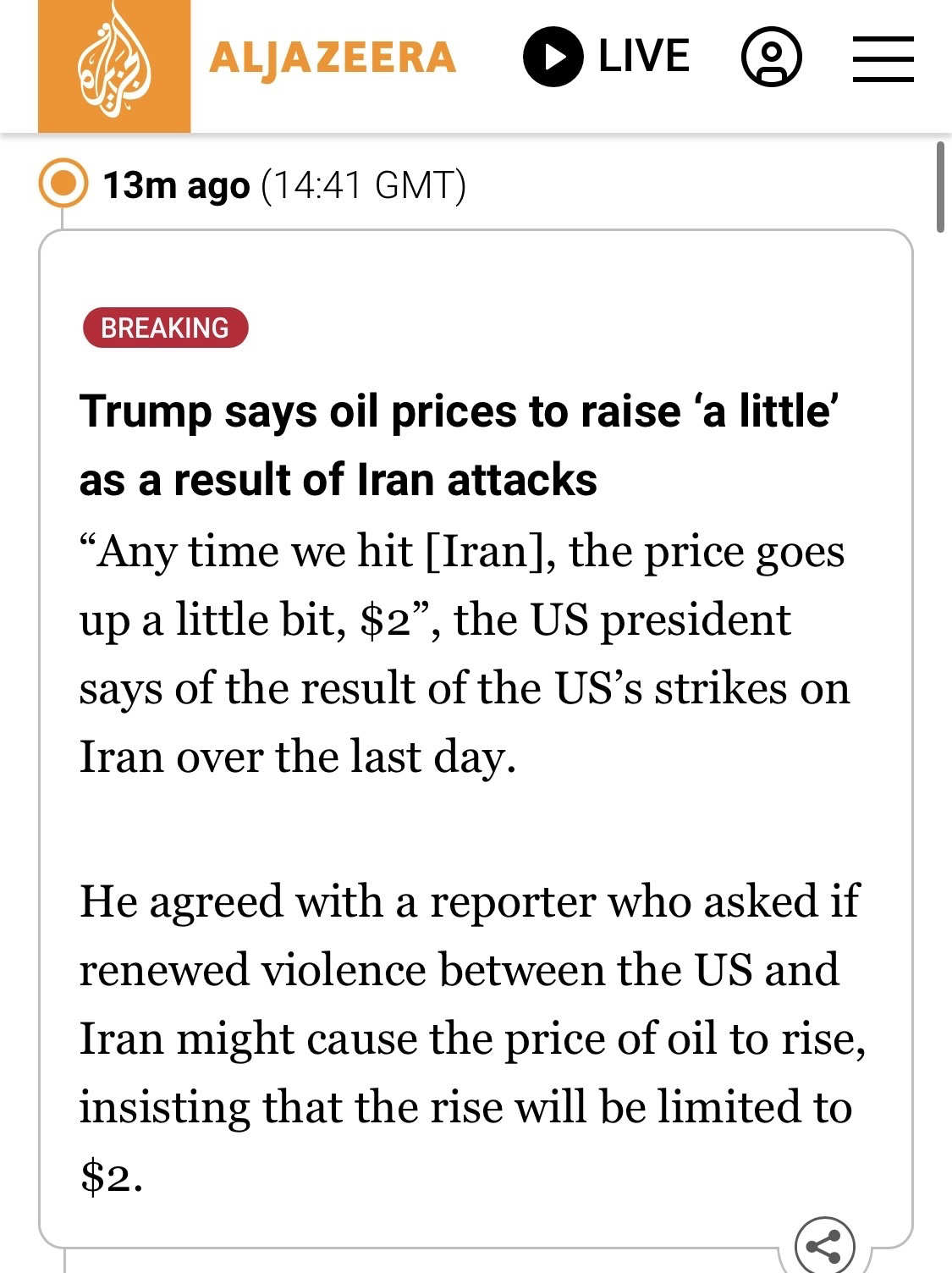The image size is (952, 1273).
Task: Play the LIVE stream button icon
Action: 553,57
